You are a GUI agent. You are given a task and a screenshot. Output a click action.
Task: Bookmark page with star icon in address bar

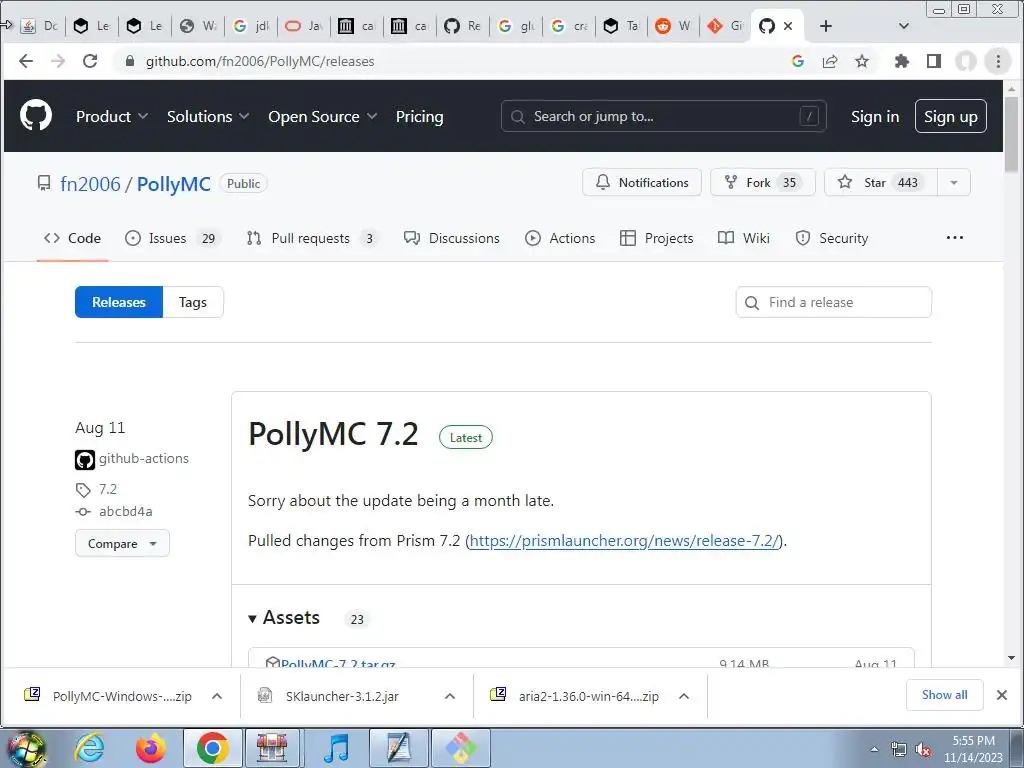pos(862,61)
